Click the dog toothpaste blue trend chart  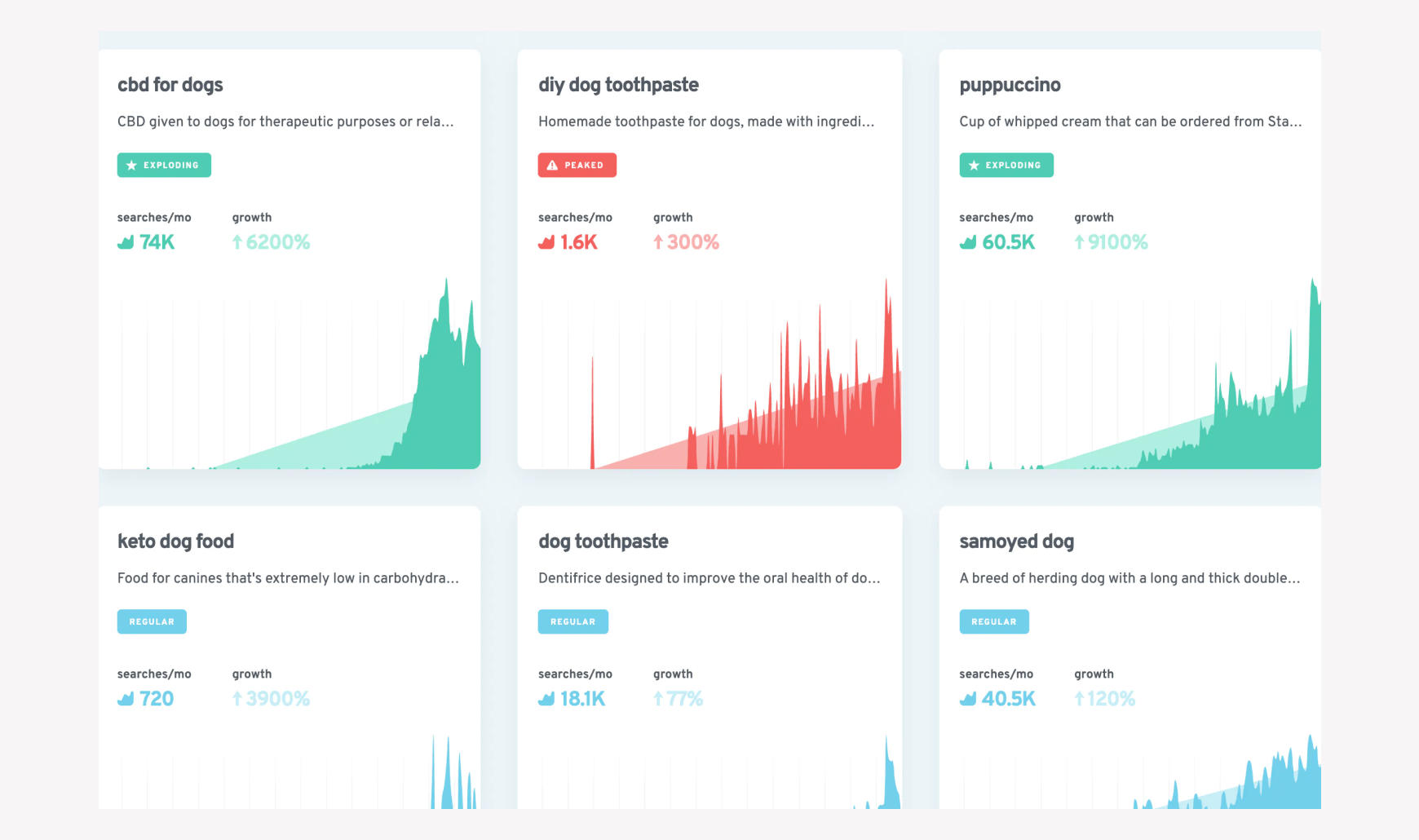pos(709,771)
